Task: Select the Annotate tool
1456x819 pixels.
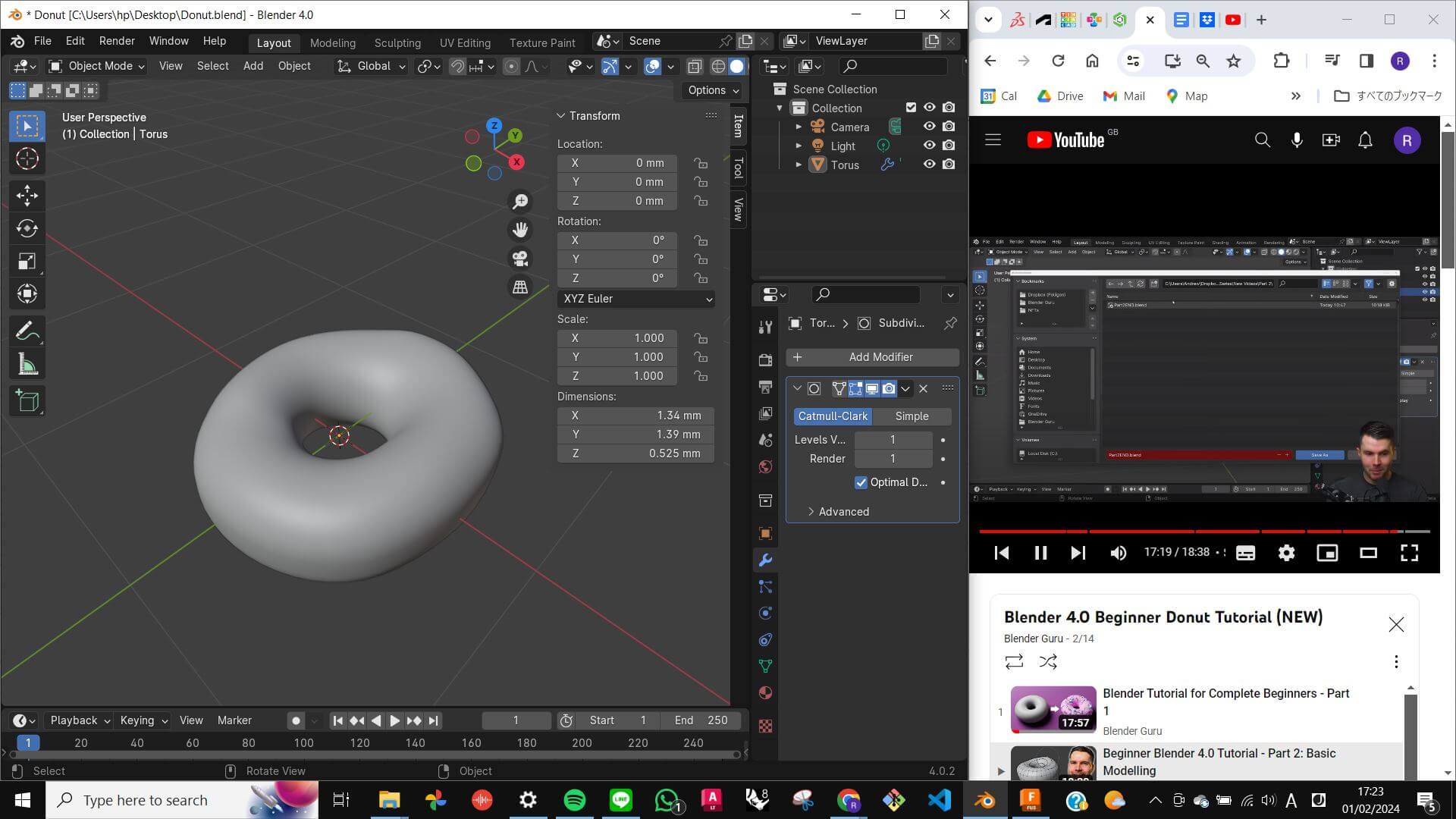Action: click(27, 331)
